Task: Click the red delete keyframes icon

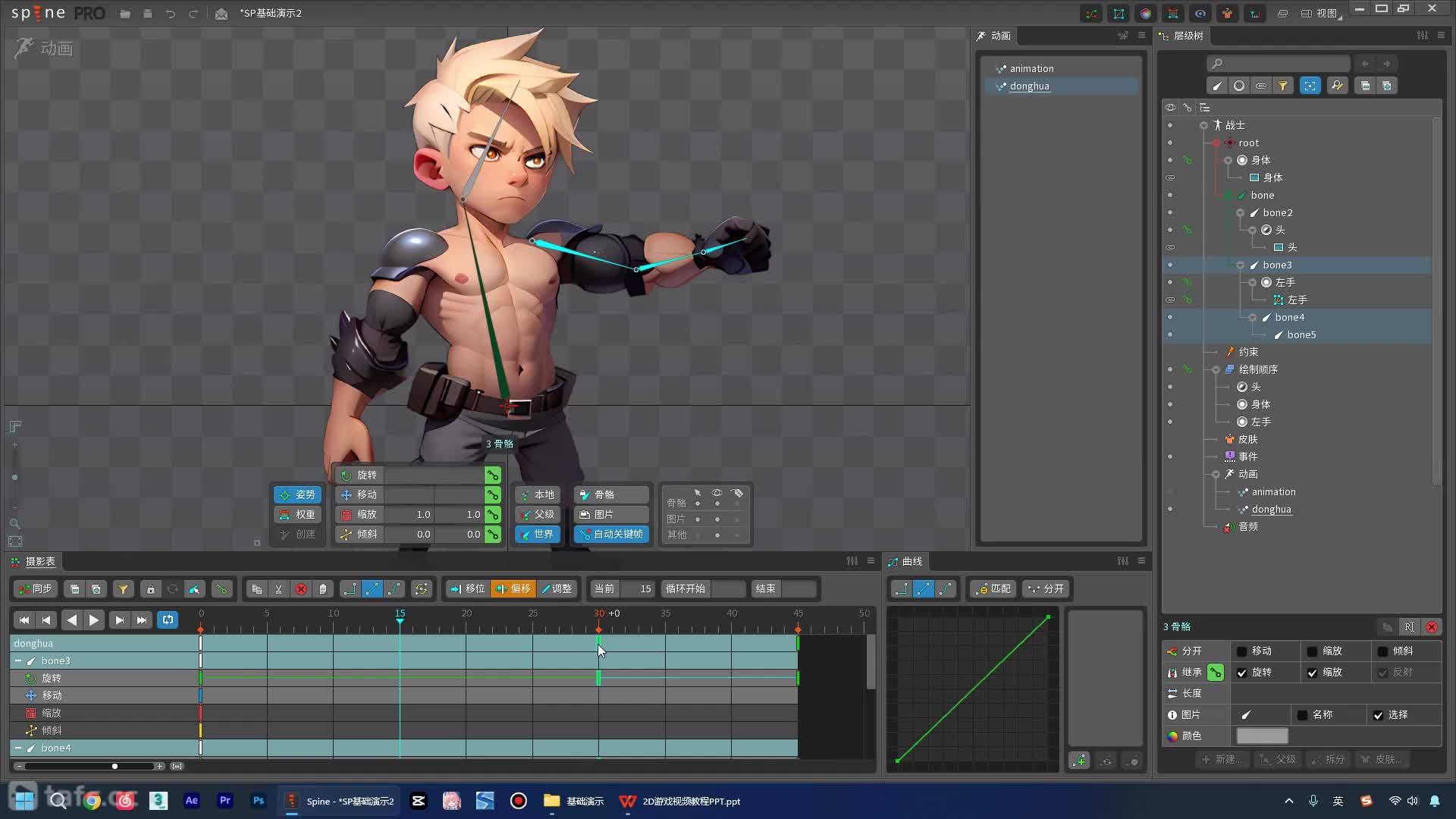Action: [x=301, y=588]
